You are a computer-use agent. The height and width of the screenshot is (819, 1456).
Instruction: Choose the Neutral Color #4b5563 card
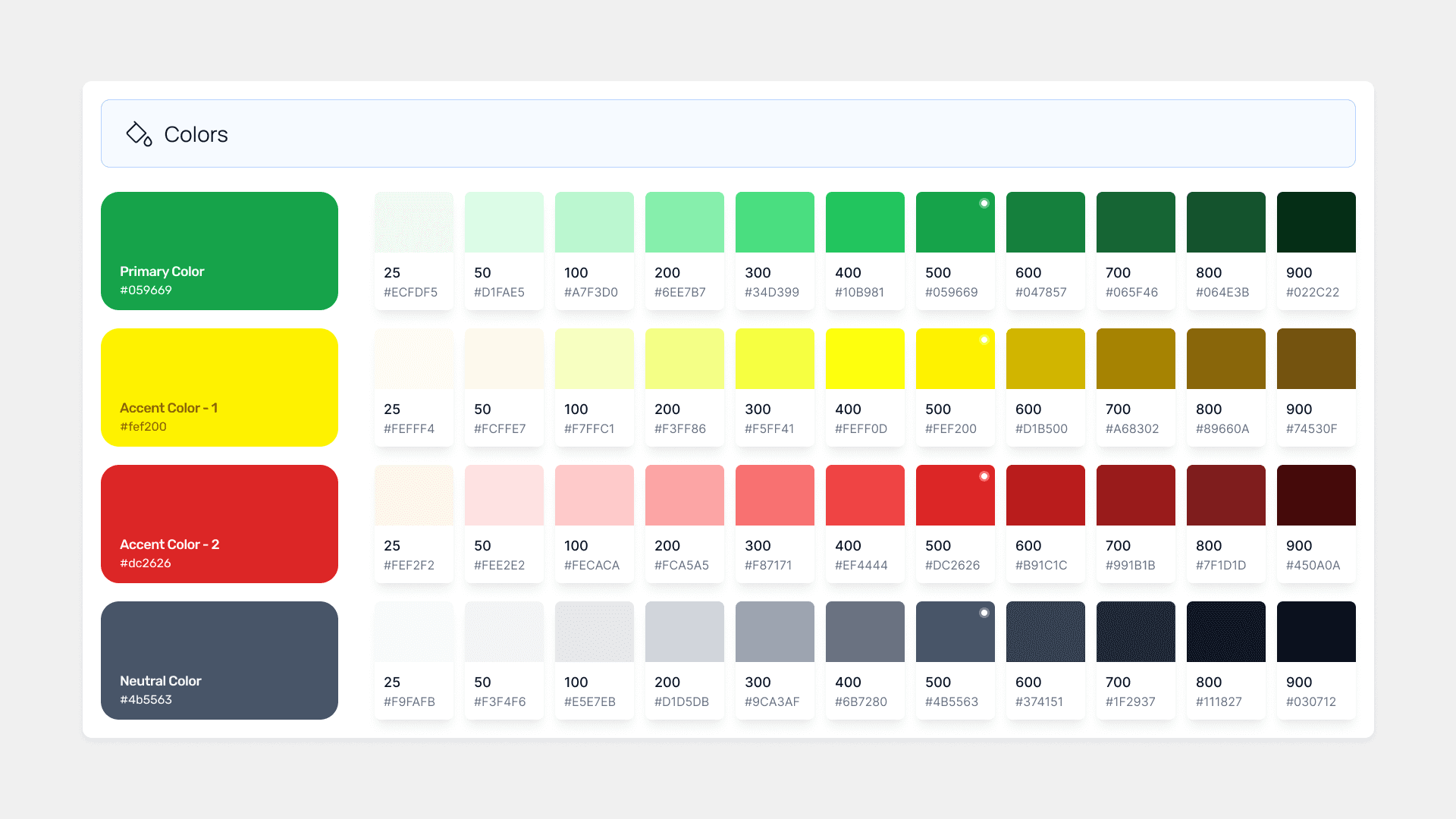219,660
